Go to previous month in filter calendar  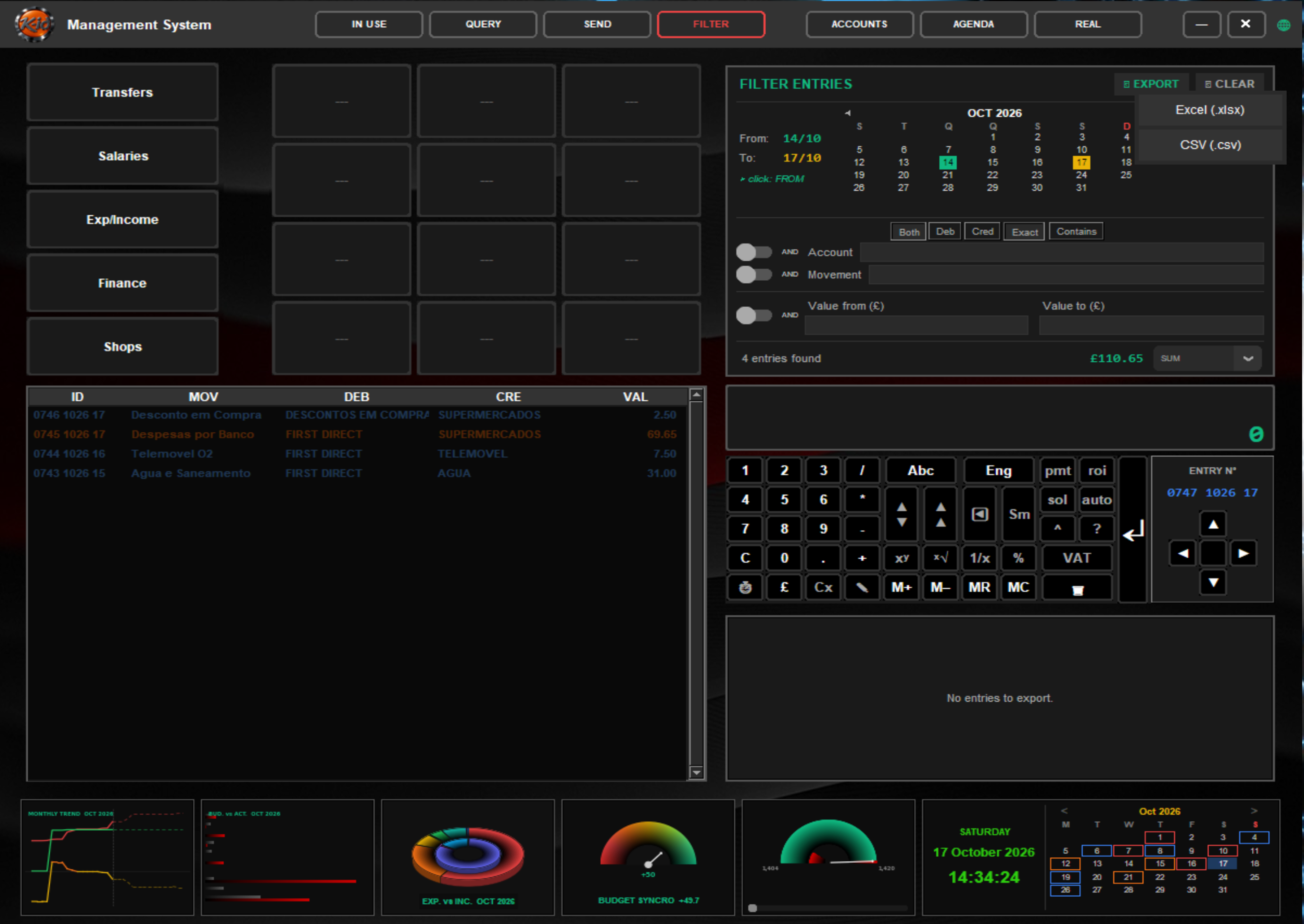[x=848, y=113]
